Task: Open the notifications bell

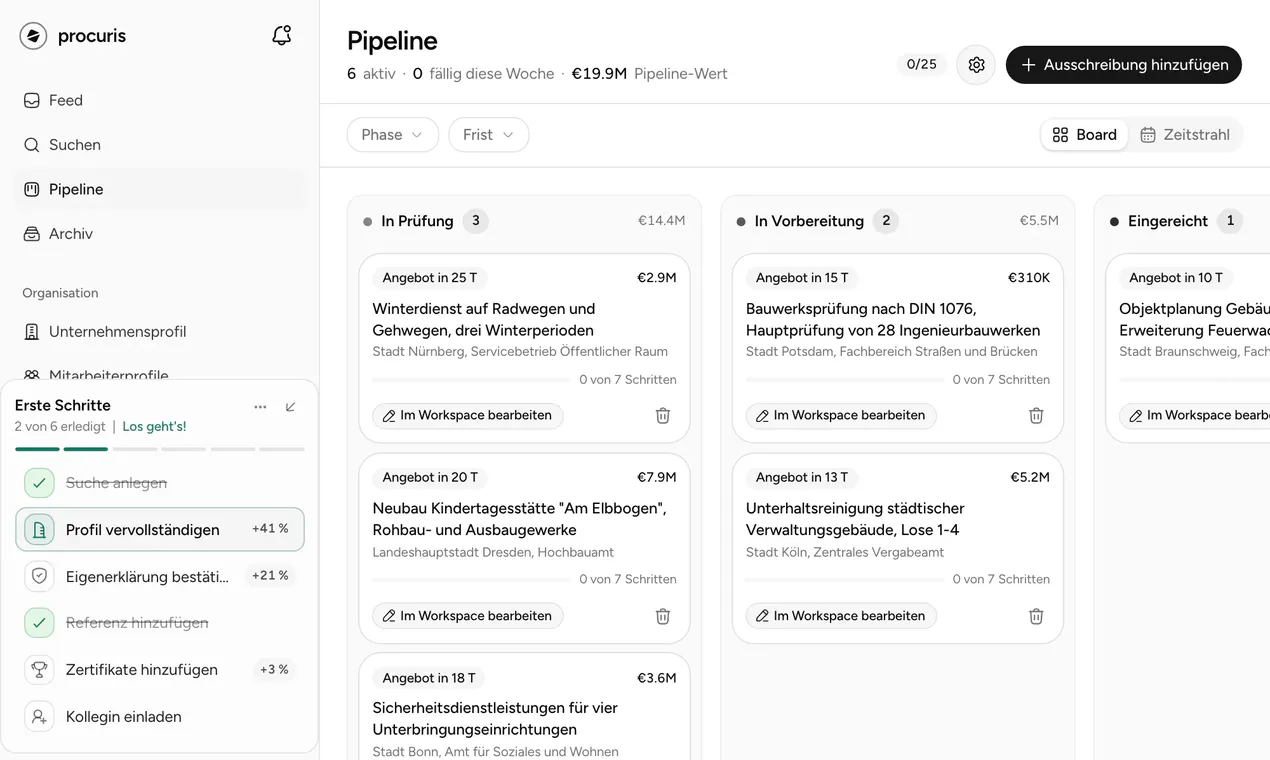Action: pos(282,36)
